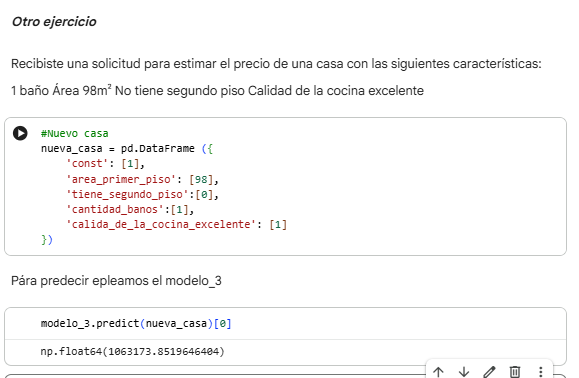Click the '1 baño Área 98m²' text line

tap(217, 90)
